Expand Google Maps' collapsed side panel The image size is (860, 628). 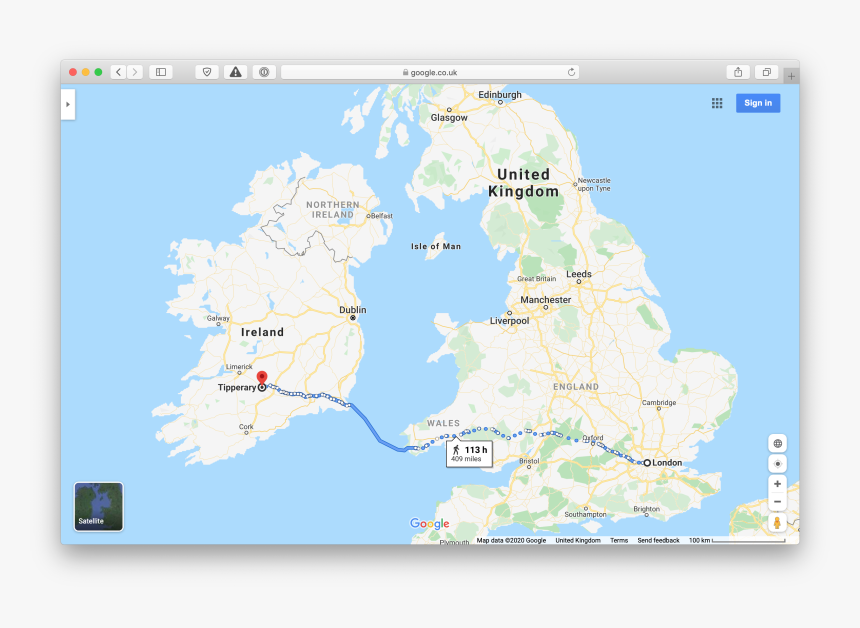(x=67, y=104)
